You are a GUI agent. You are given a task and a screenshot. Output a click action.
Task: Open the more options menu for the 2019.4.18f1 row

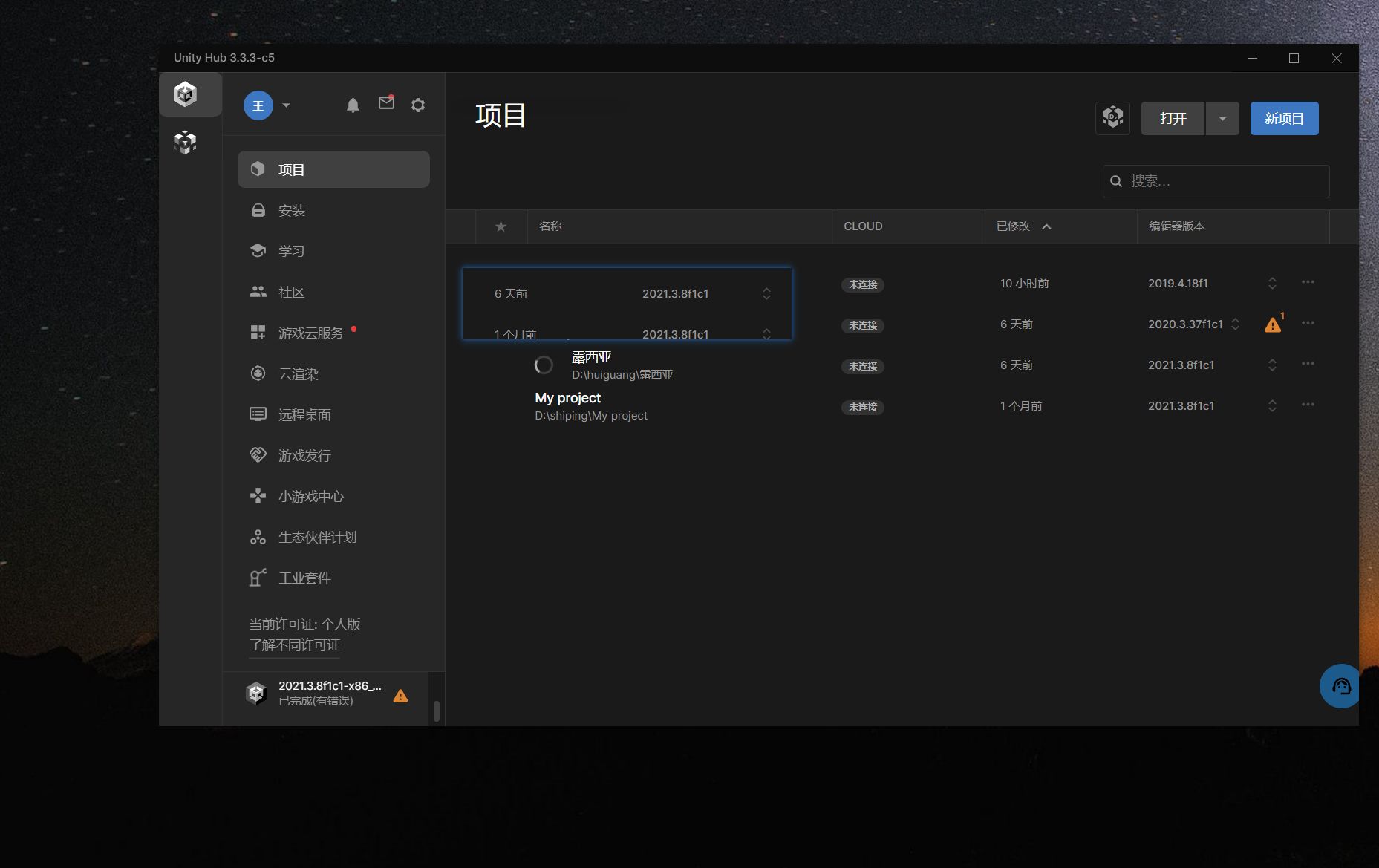tap(1308, 282)
